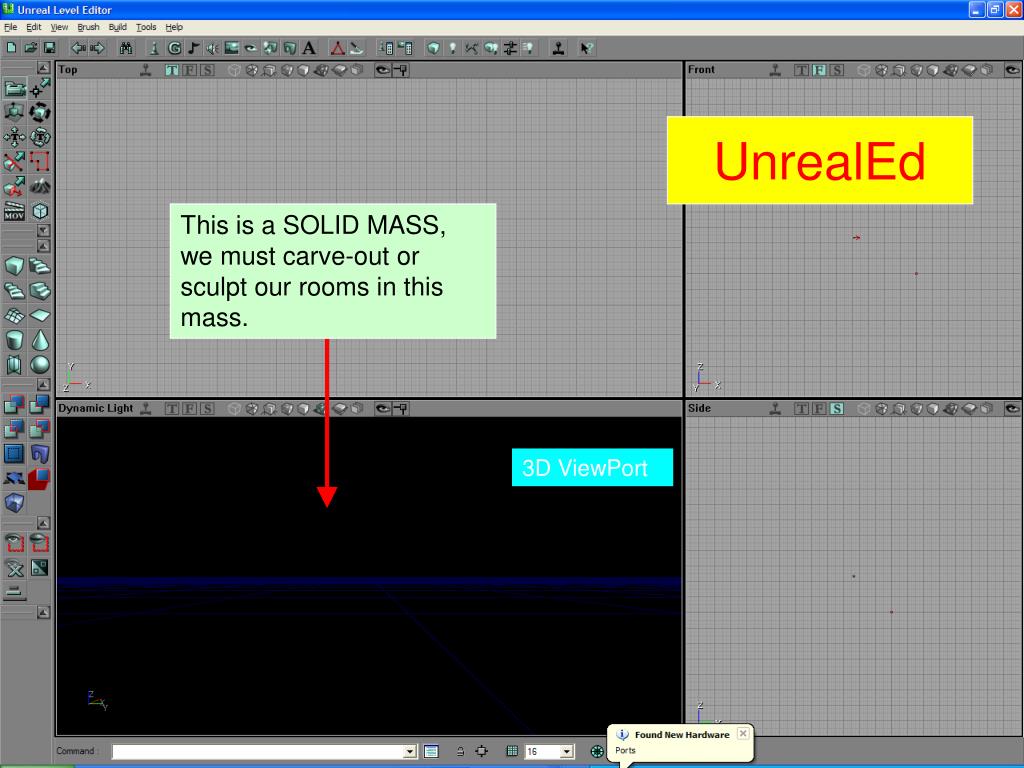The image size is (1024, 768).
Task: Open the full log window icon beside Command
Action: coord(431,751)
